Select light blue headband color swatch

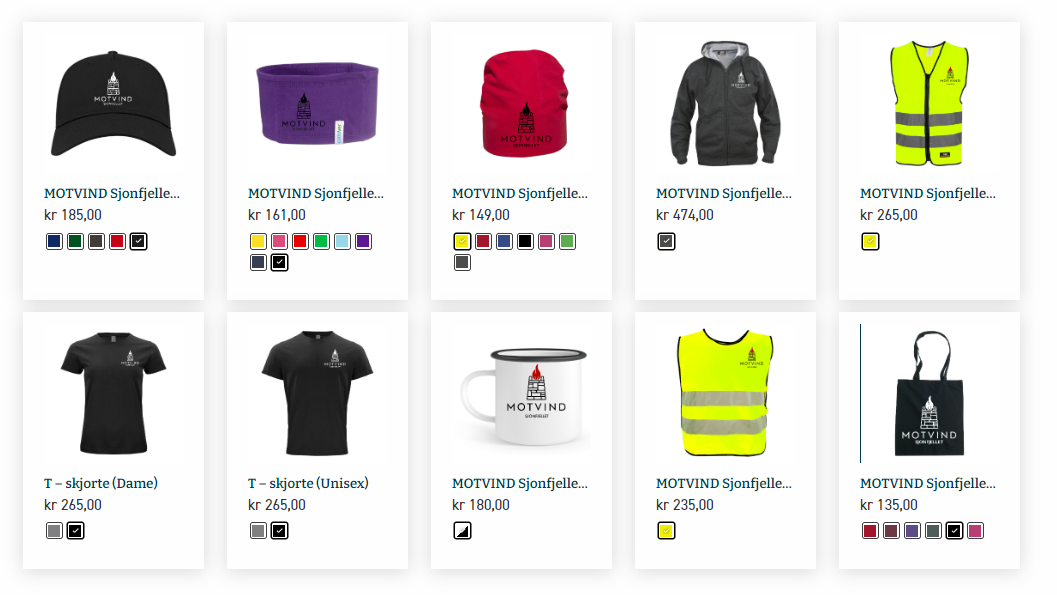342,241
